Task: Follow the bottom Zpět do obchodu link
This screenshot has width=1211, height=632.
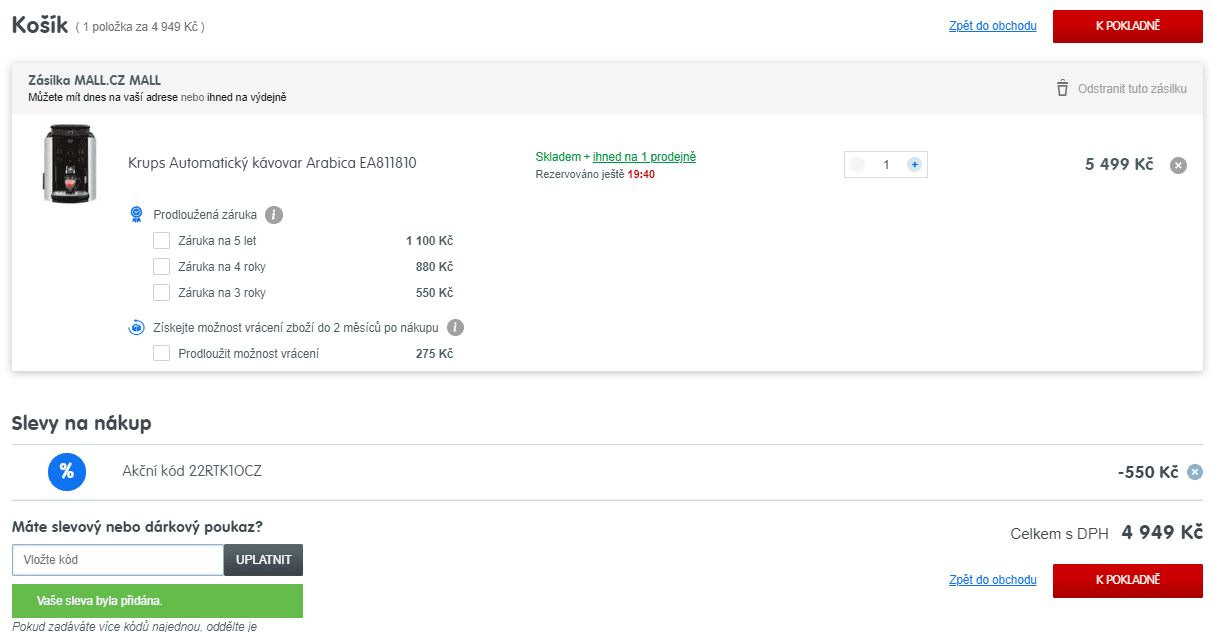Action: coord(993,580)
